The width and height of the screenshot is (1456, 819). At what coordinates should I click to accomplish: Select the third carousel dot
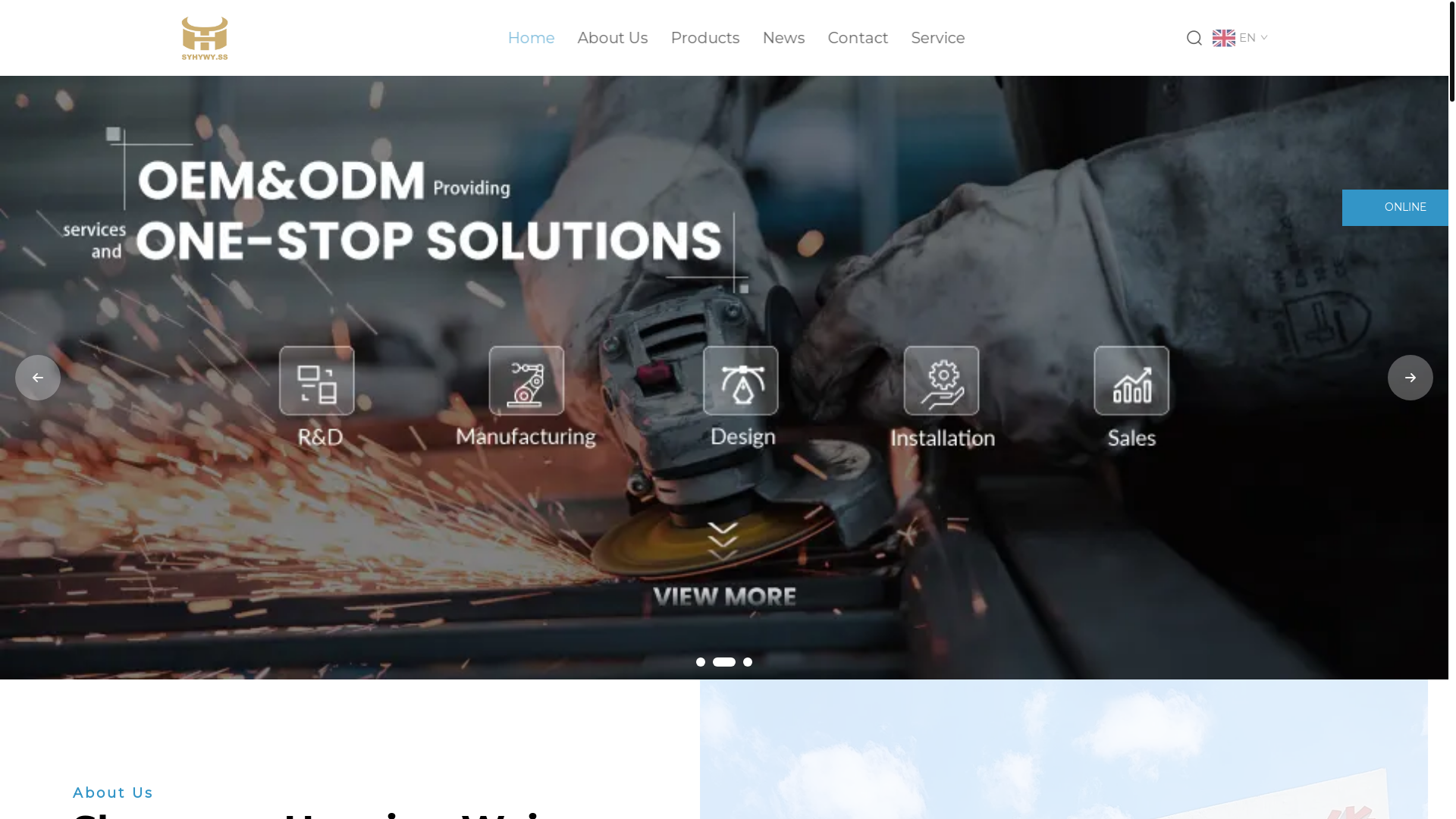(748, 662)
